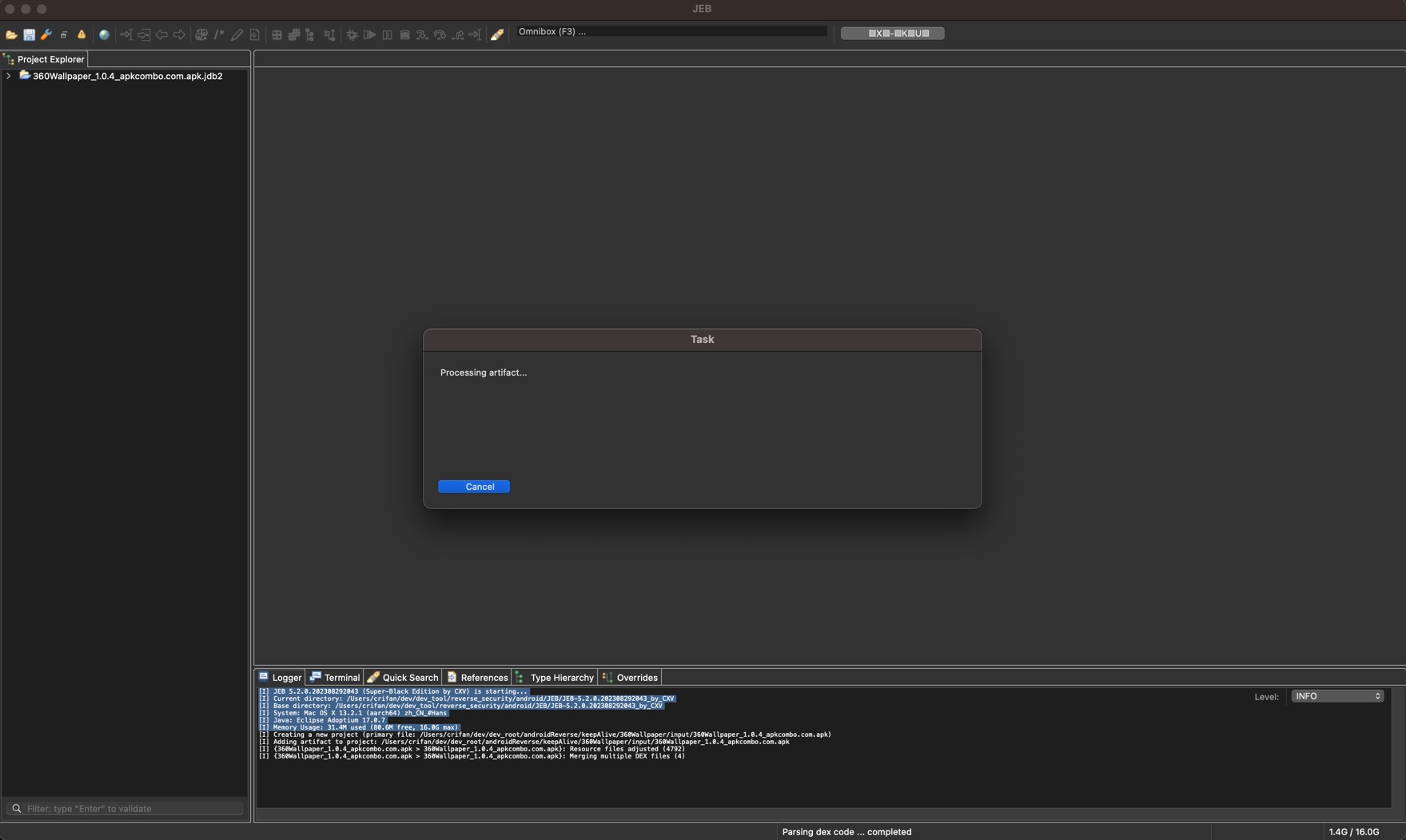Click the Omnibox (F3) search field
The height and width of the screenshot is (840, 1406).
pyautogui.click(x=671, y=32)
